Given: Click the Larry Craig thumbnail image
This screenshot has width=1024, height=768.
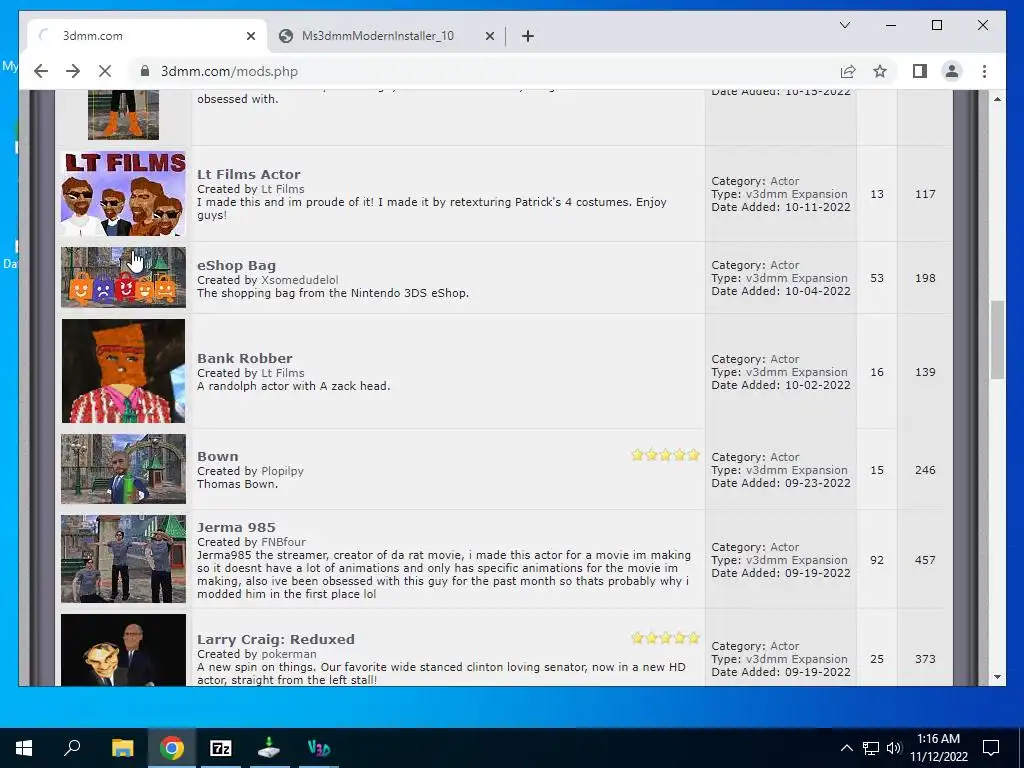Looking at the screenshot, I should (x=123, y=650).
